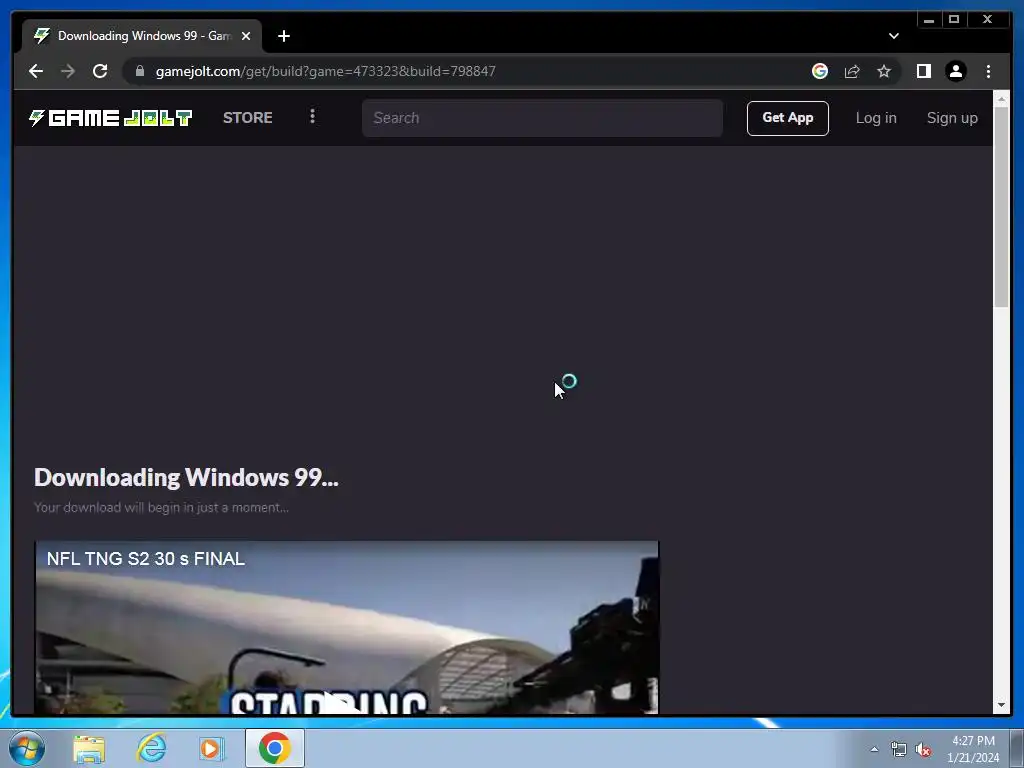Click the page scrollbar down arrow
1024x768 pixels.
1001,706
